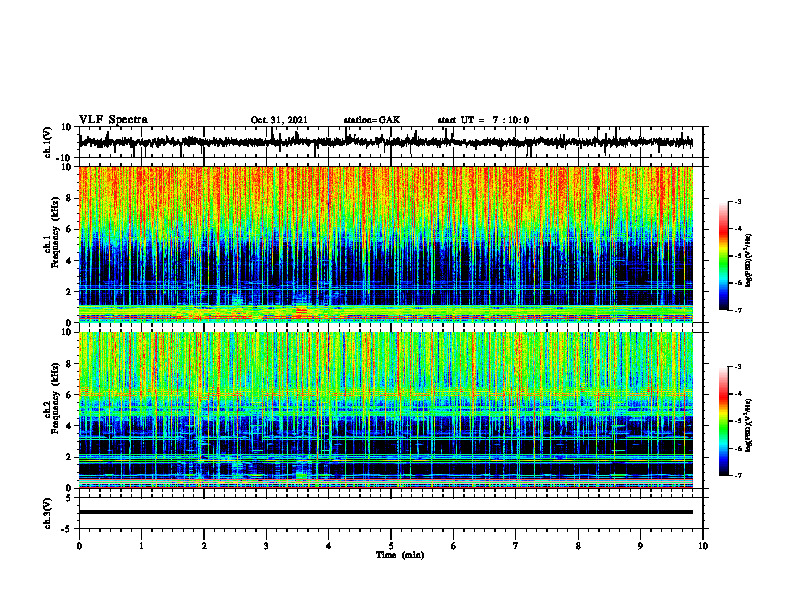Click time axis tick label "4"
This screenshot has height=612, width=792.
[329, 546]
